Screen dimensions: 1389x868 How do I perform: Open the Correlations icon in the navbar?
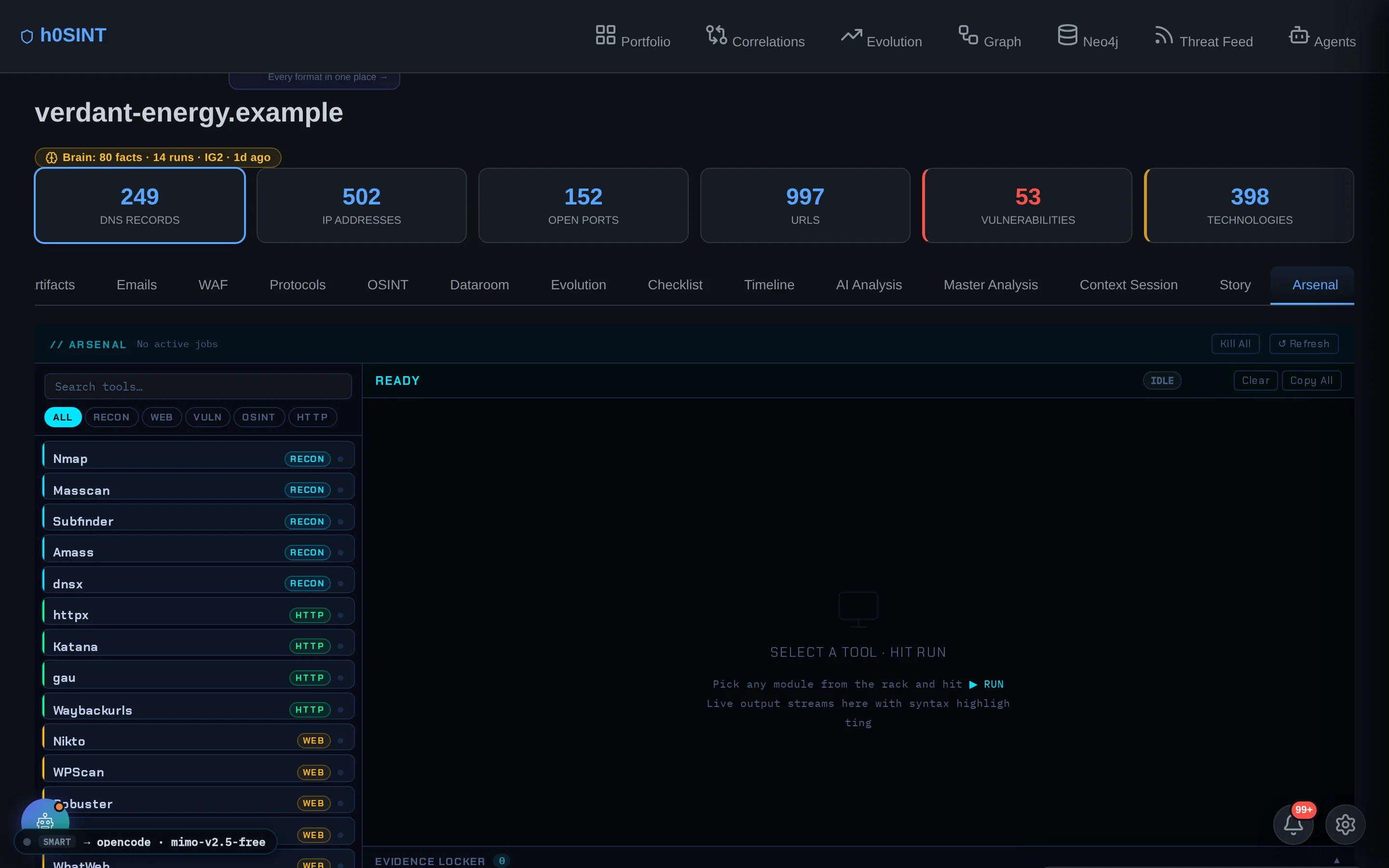tap(716, 34)
